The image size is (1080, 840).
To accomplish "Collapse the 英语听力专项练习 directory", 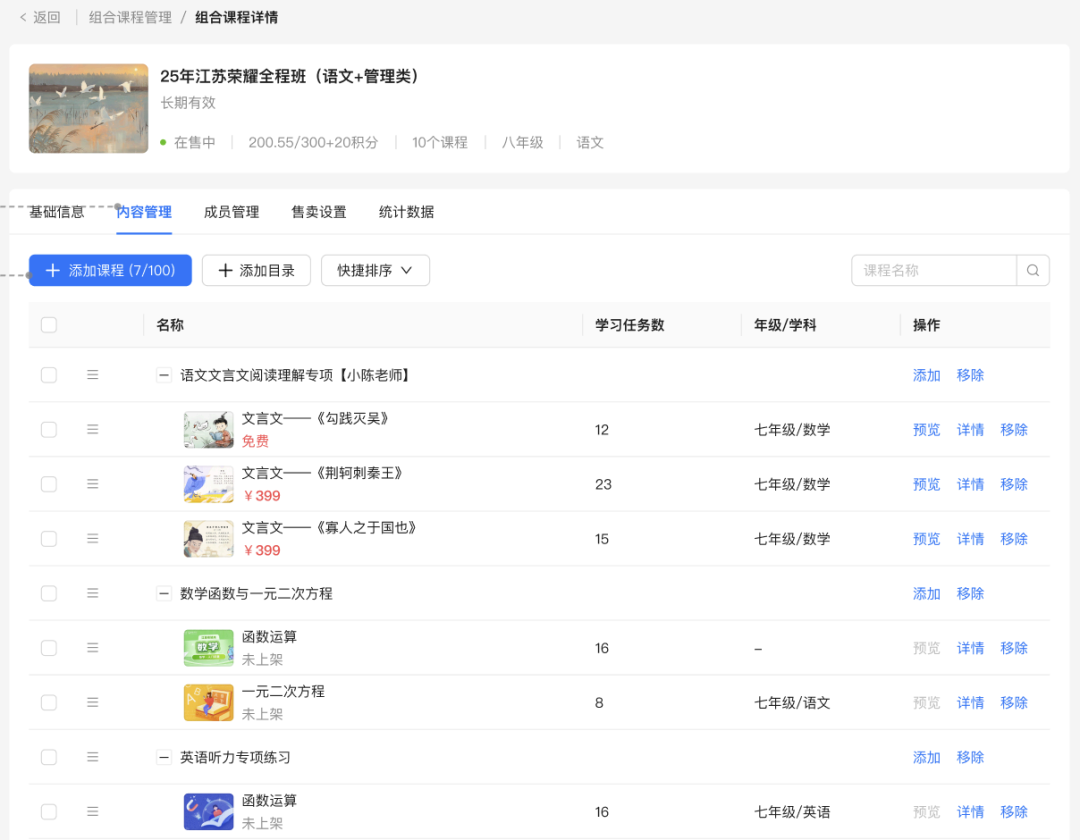I will pyautogui.click(x=164, y=757).
